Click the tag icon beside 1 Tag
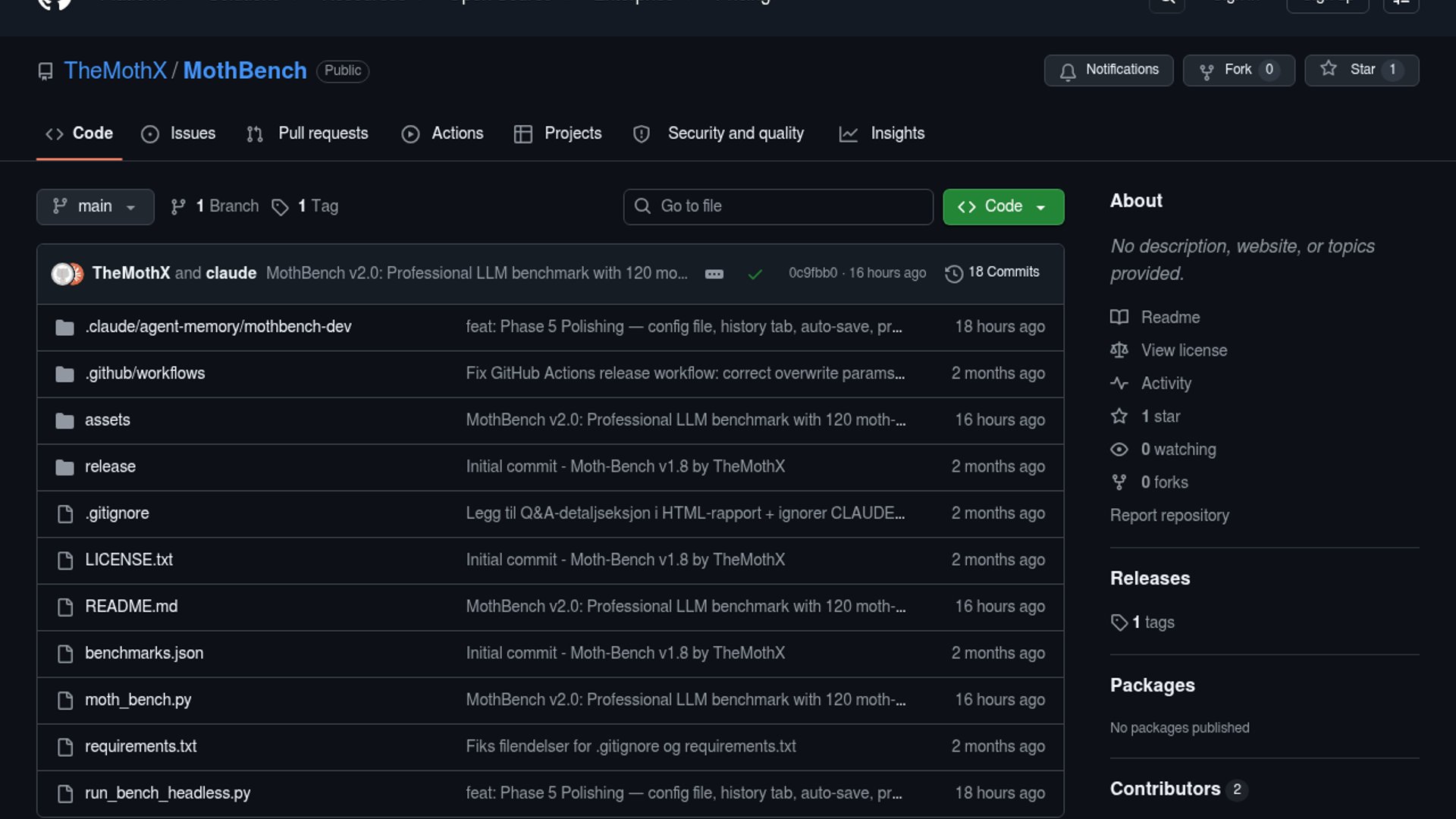1456x819 pixels. click(x=280, y=207)
